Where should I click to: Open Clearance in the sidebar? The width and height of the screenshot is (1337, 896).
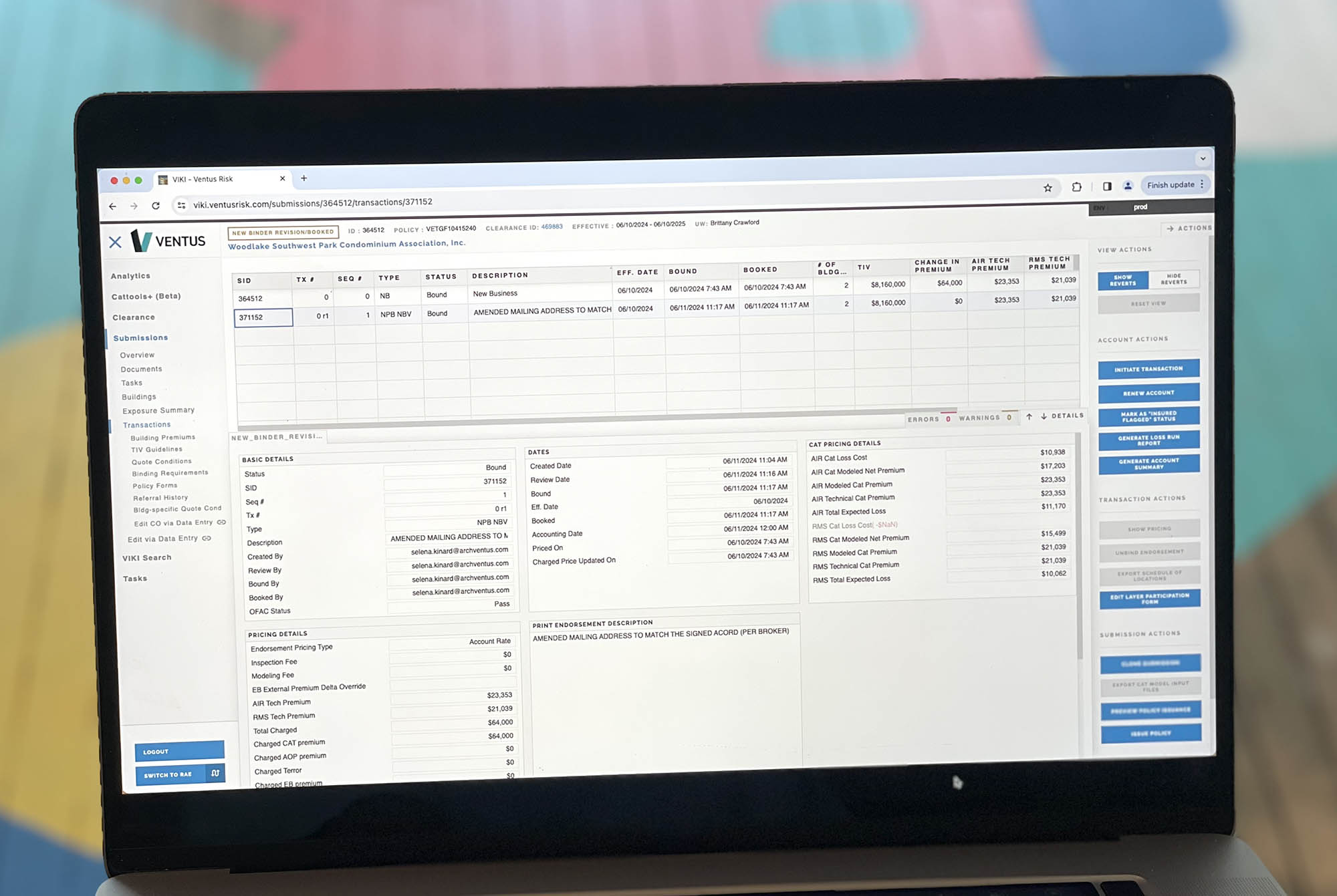(134, 317)
